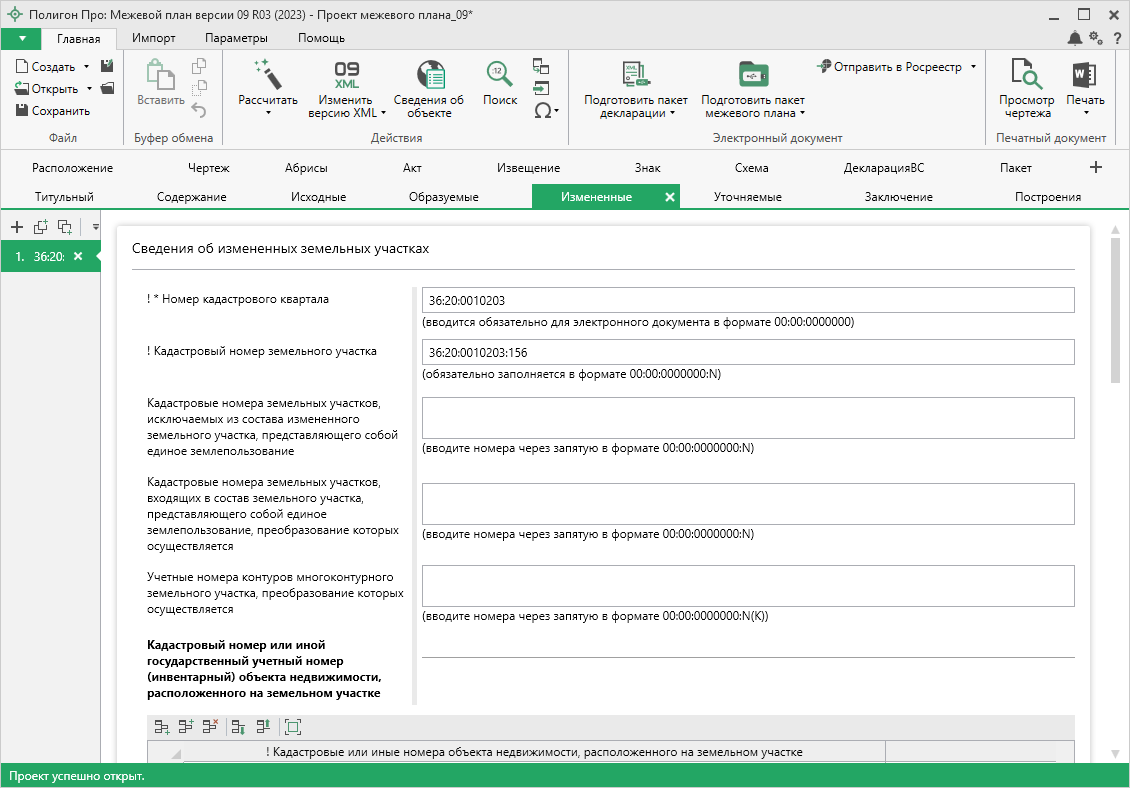Click the Рассчитать magic wand icon
1130x788 pixels.
pos(267,74)
